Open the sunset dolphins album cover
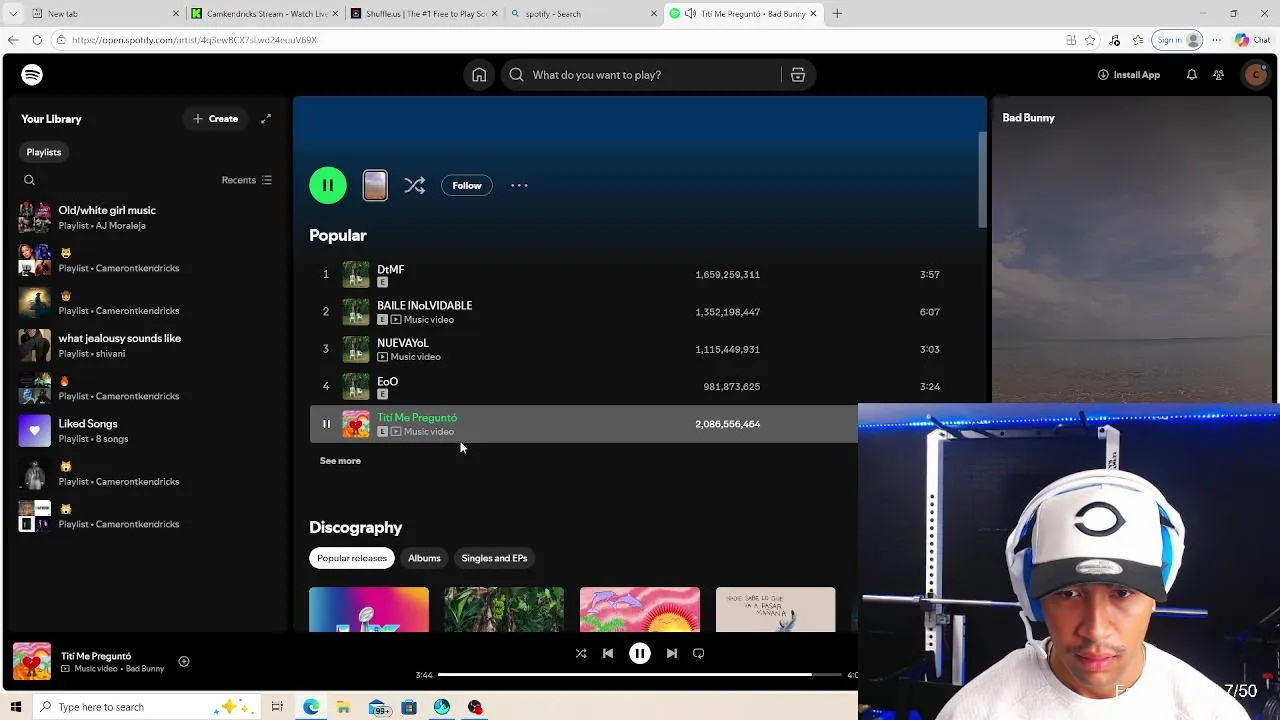 point(640,609)
